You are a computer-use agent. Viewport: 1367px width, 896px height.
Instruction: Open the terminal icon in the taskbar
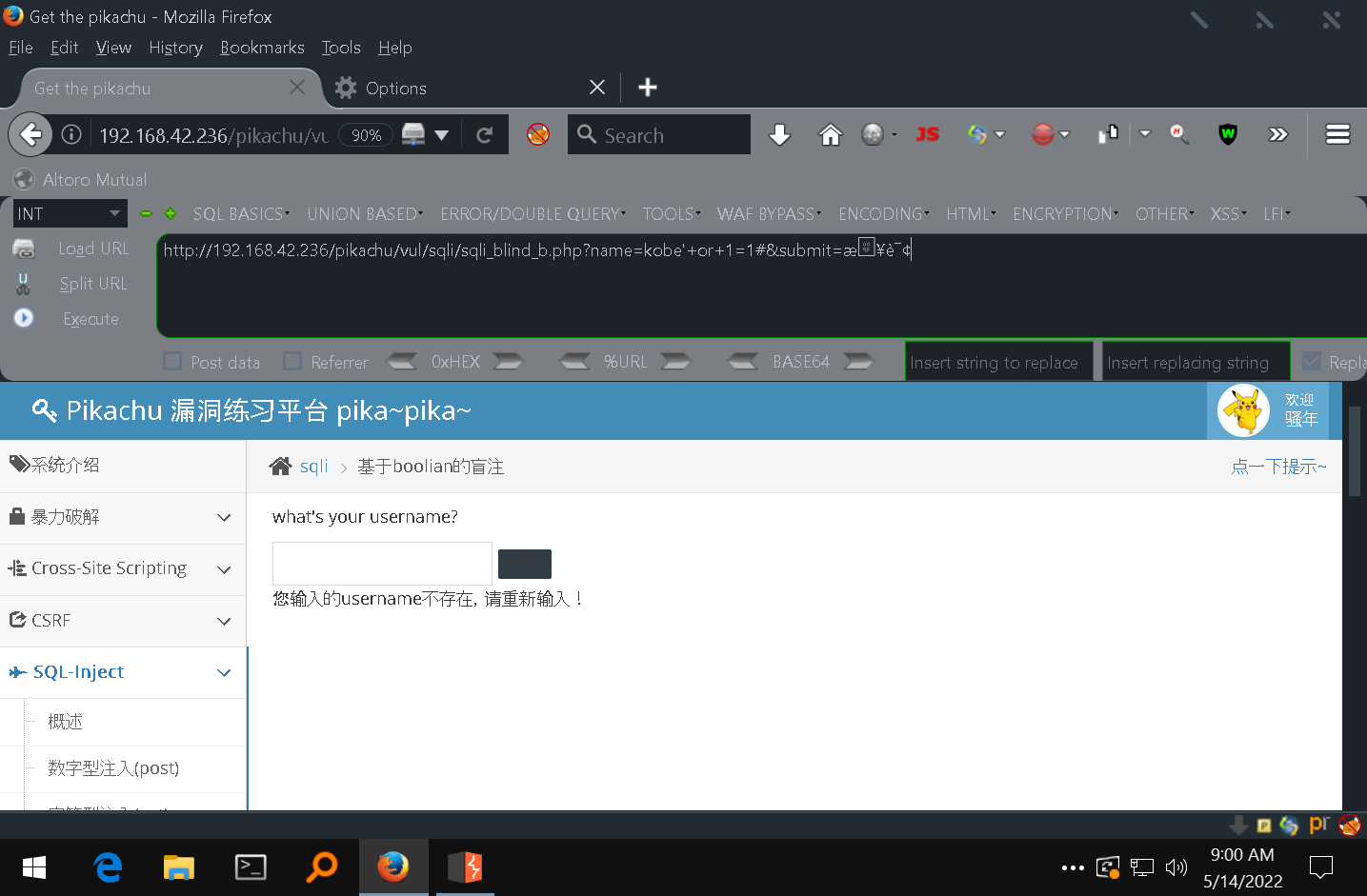251,867
